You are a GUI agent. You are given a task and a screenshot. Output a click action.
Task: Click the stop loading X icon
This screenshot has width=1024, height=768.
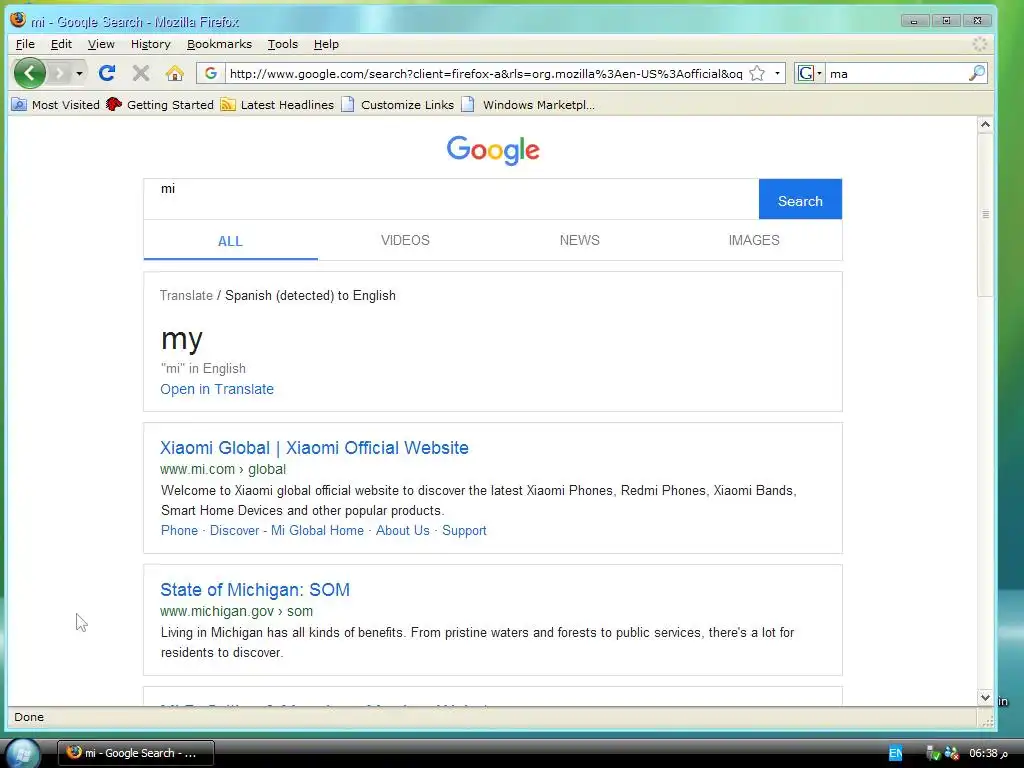click(x=140, y=73)
